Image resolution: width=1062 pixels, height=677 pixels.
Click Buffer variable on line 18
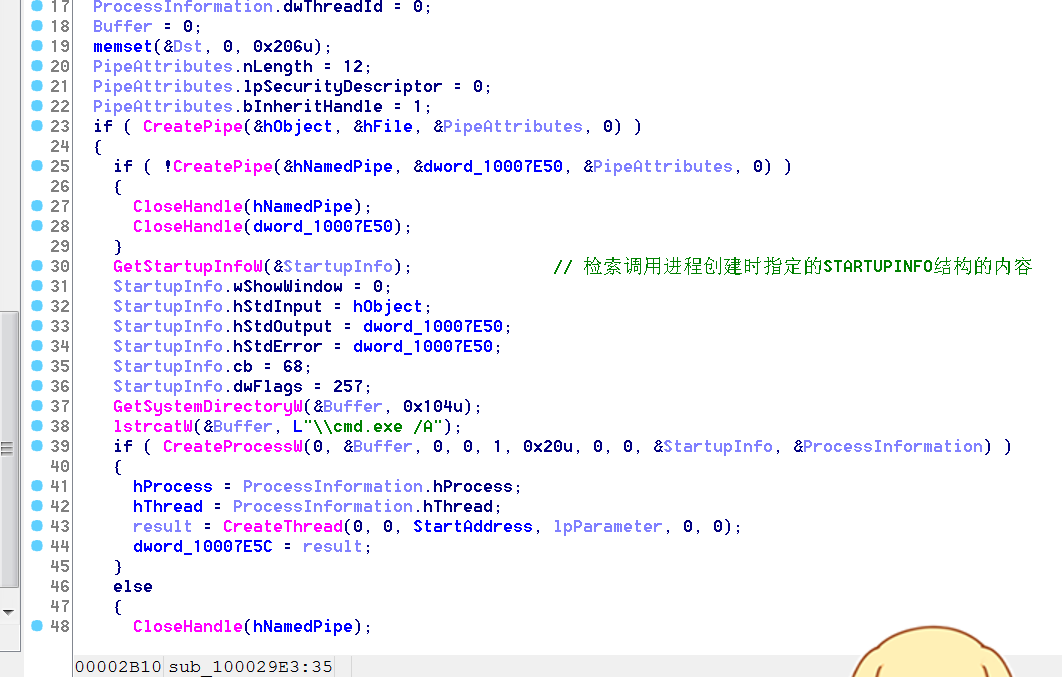coord(123,26)
